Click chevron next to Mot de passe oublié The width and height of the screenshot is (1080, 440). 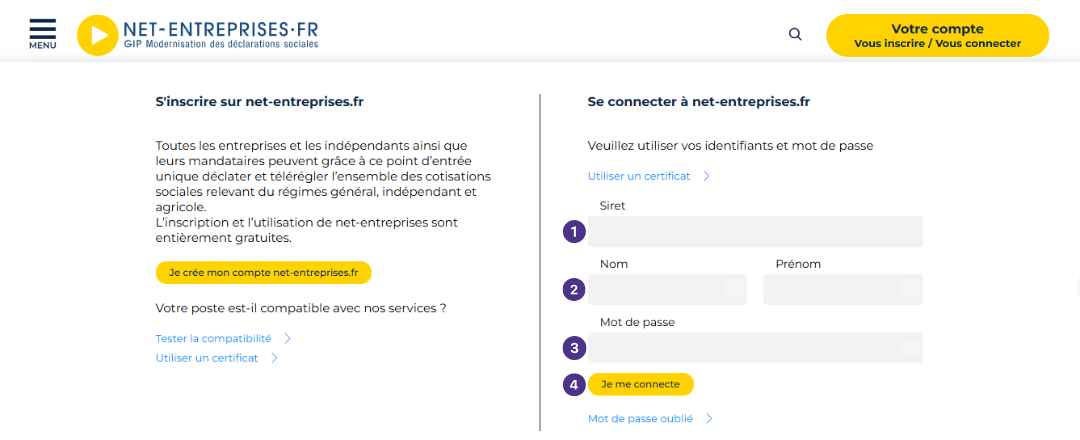(709, 419)
